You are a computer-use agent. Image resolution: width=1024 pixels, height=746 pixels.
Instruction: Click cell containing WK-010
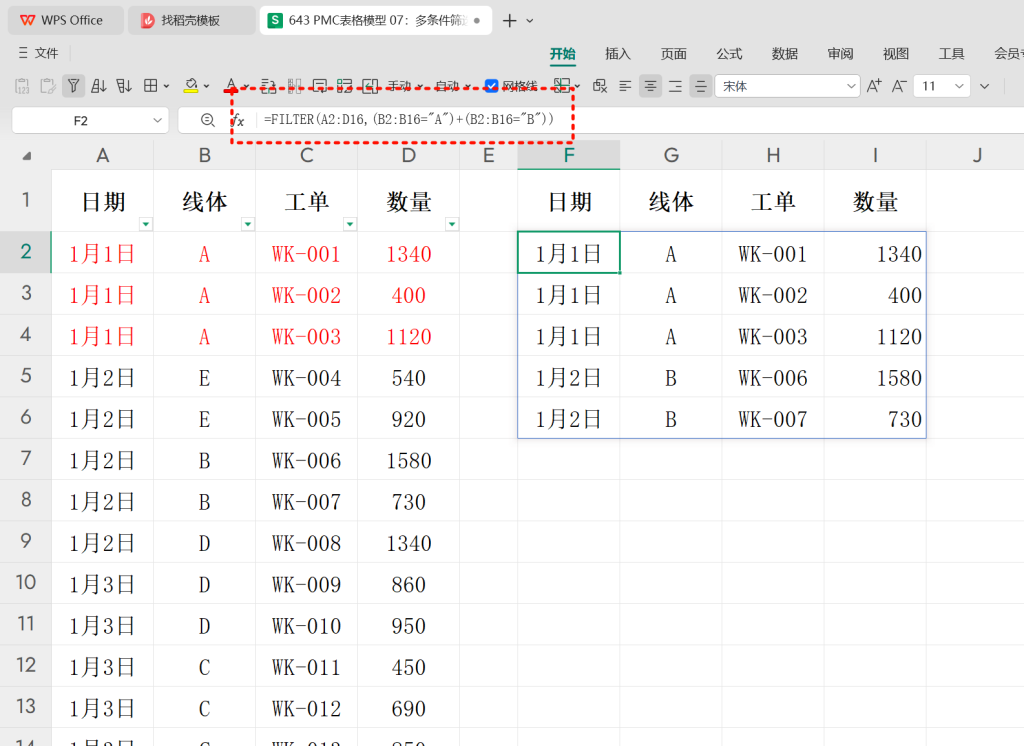pyautogui.click(x=306, y=625)
